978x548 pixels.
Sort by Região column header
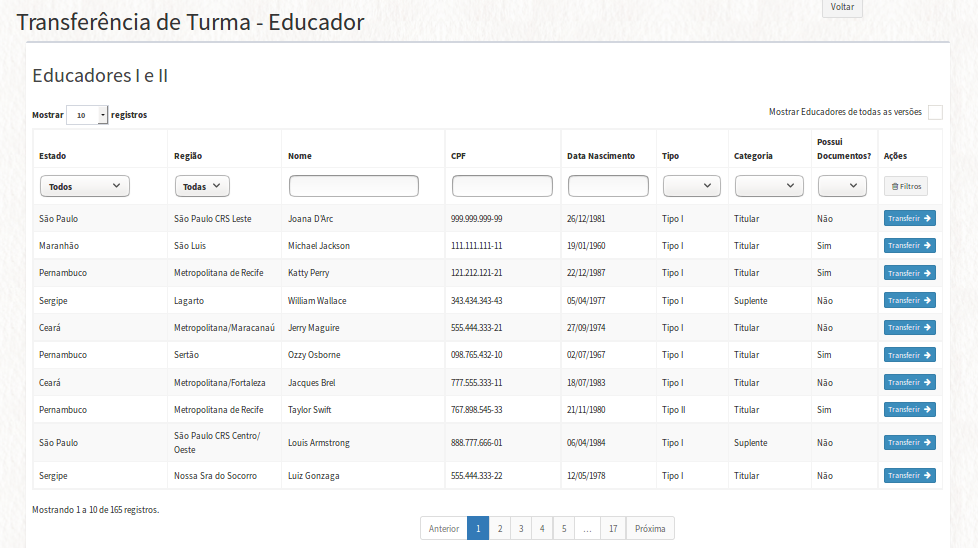coord(188,156)
